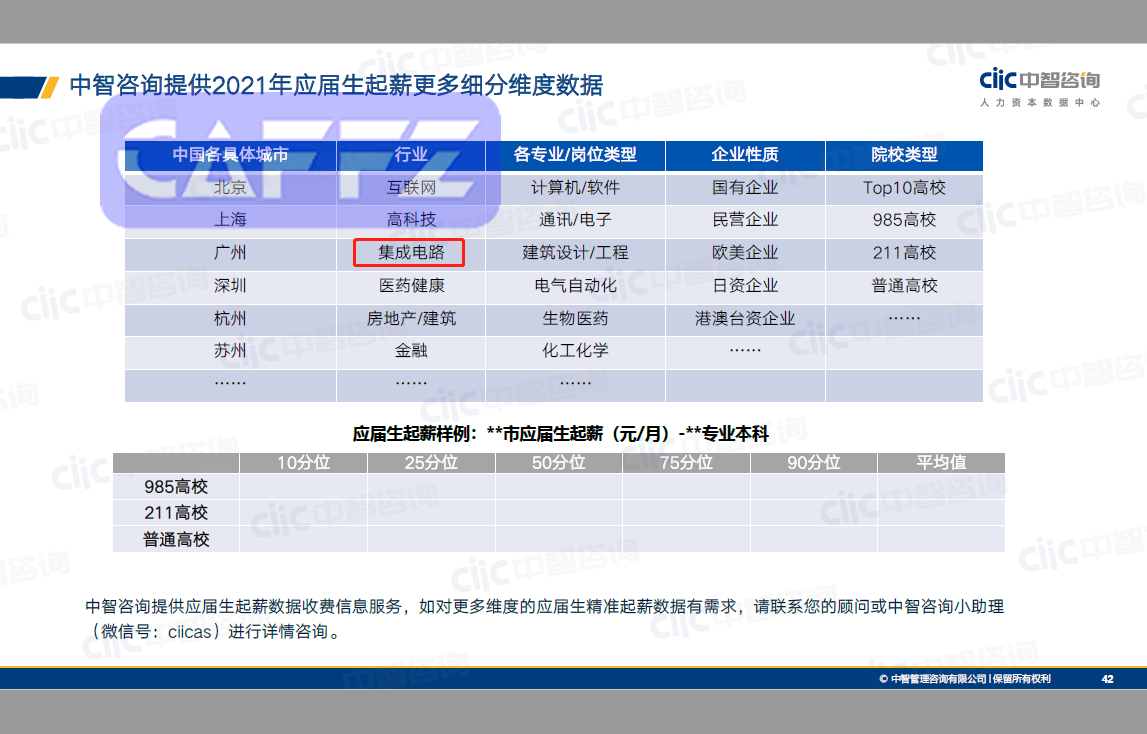This screenshot has width=1147, height=734.
Task: Select the 中国各具体城市 column header
Action: pos(230,155)
